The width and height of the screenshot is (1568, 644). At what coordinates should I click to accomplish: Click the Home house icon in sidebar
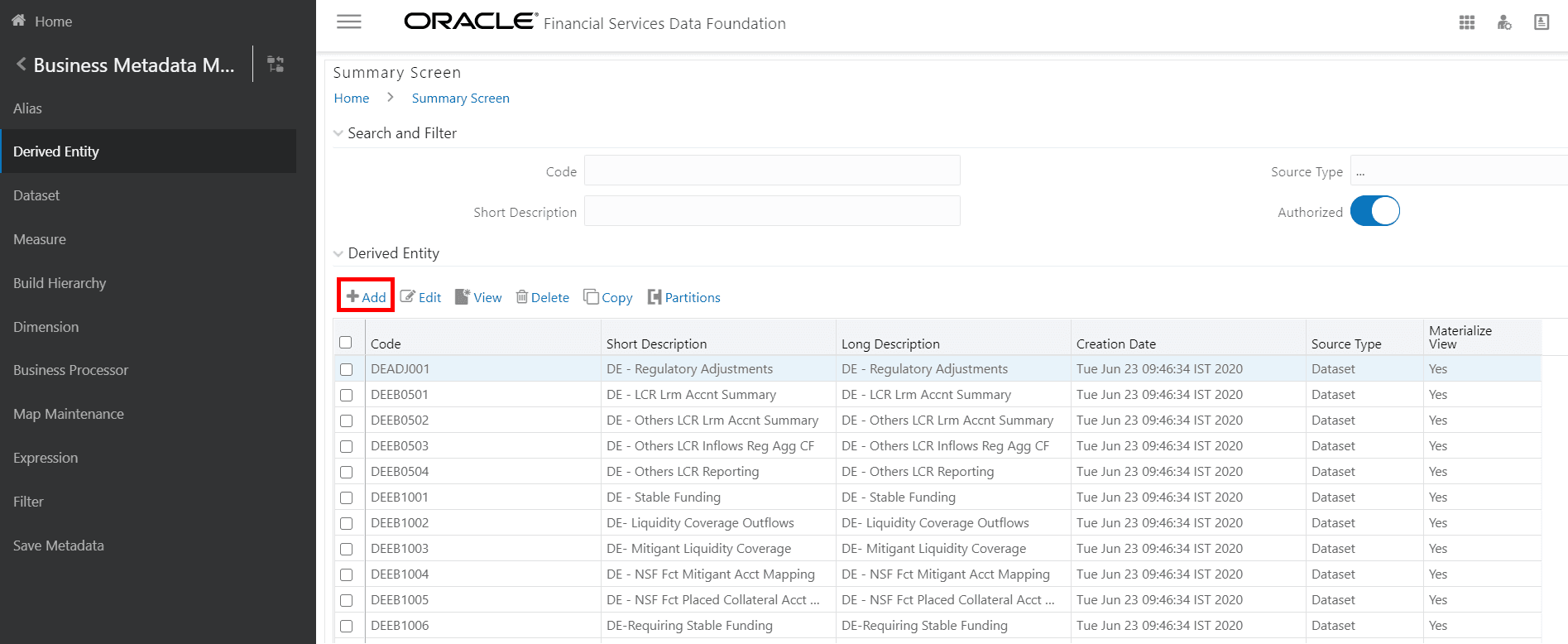click(18, 21)
